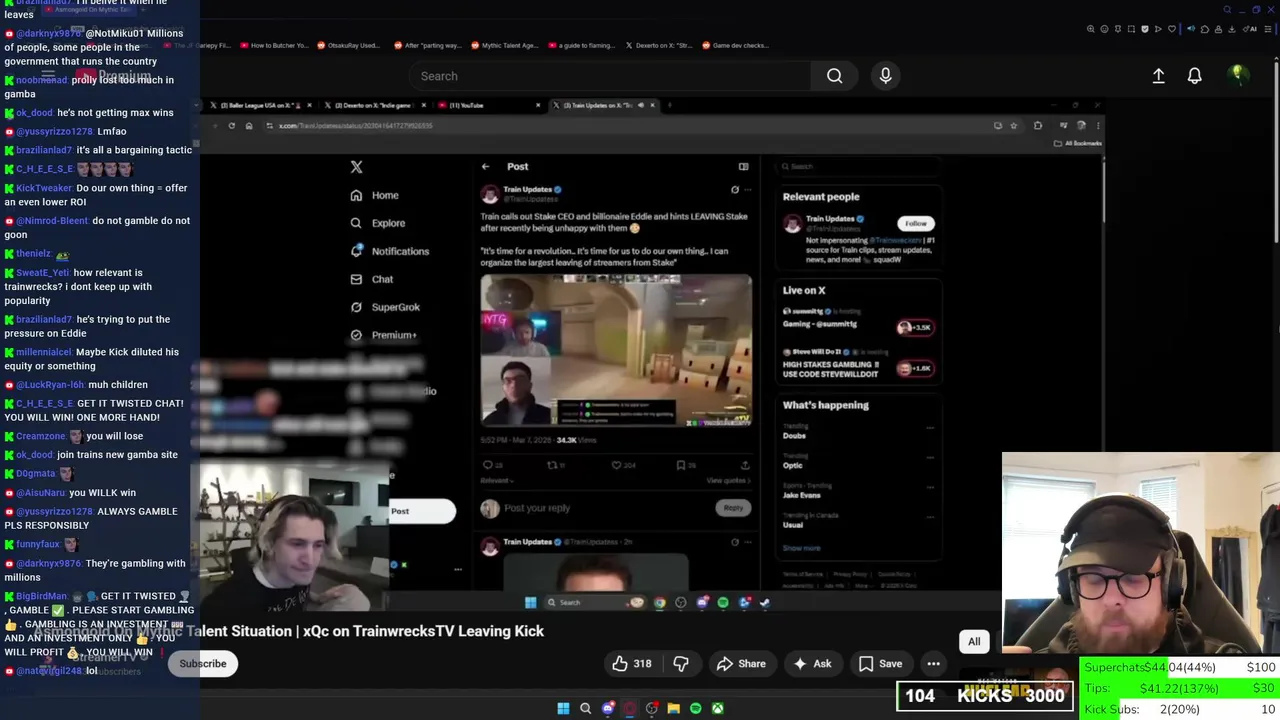Open options for Optic trend

(x=930, y=458)
